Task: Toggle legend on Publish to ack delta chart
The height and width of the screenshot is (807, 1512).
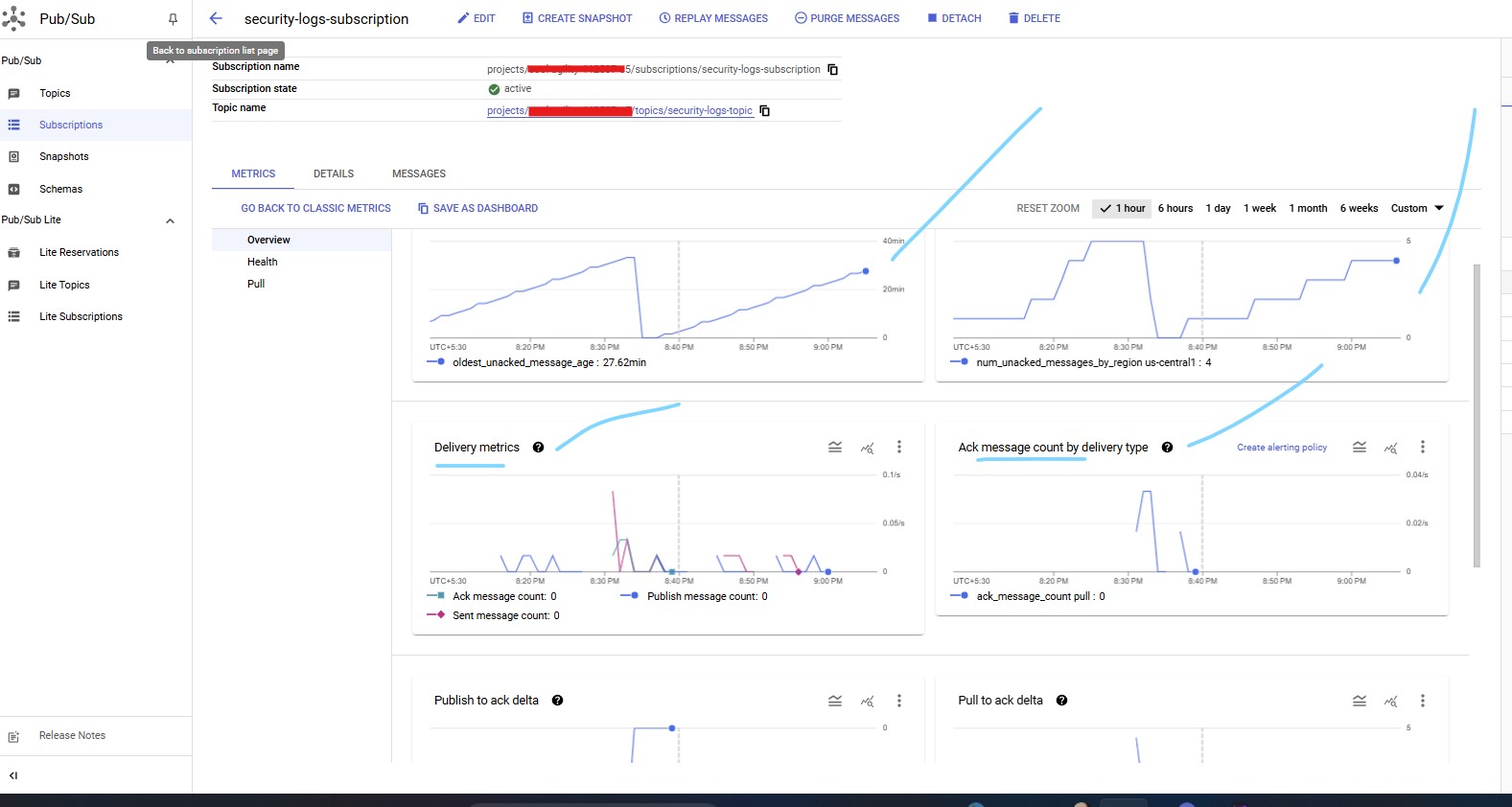Action: coord(835,701)
